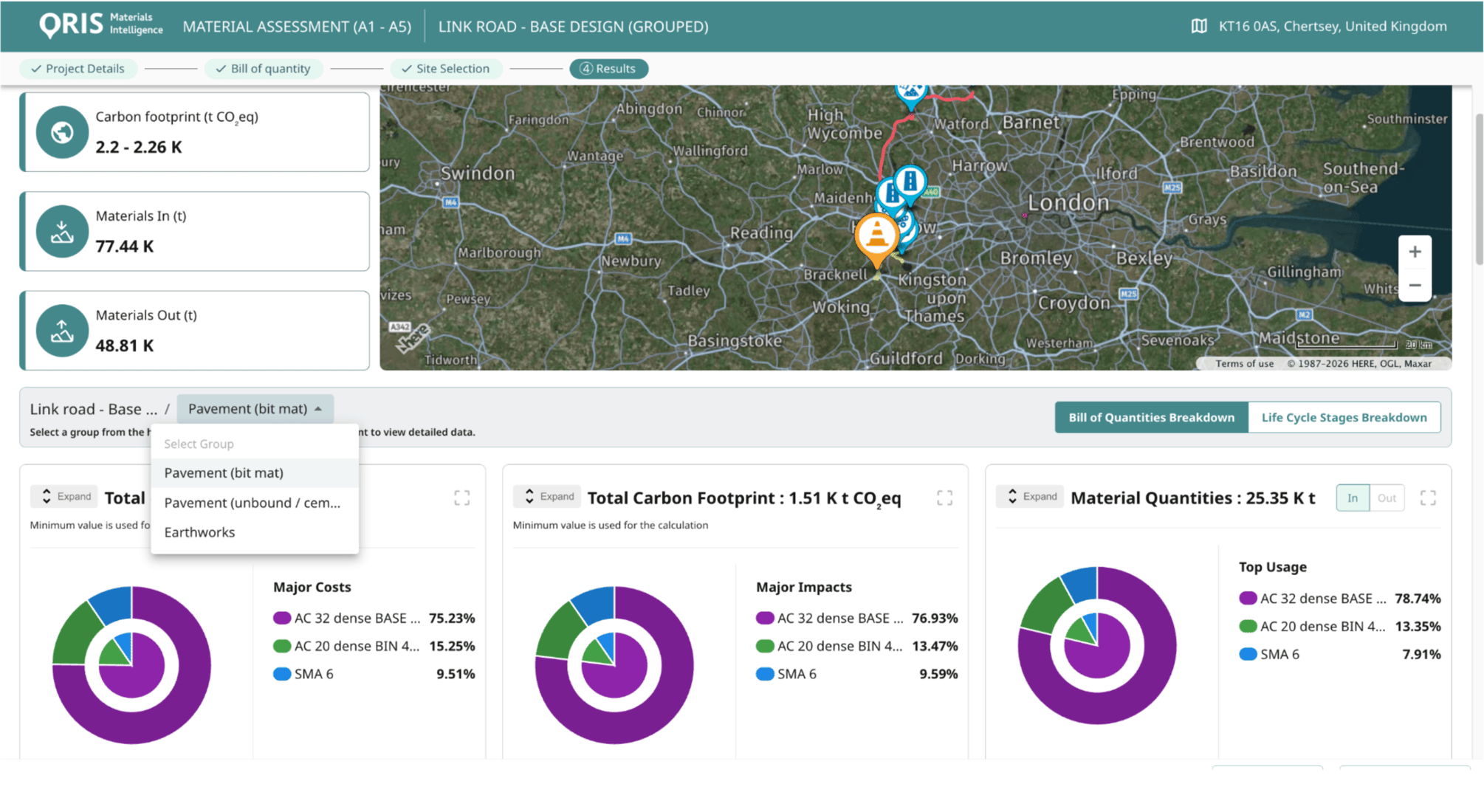Screen dimensions: 1484x812
Task: Choose Pavement (unbound / cem... group option
Action: click(255, 502)
